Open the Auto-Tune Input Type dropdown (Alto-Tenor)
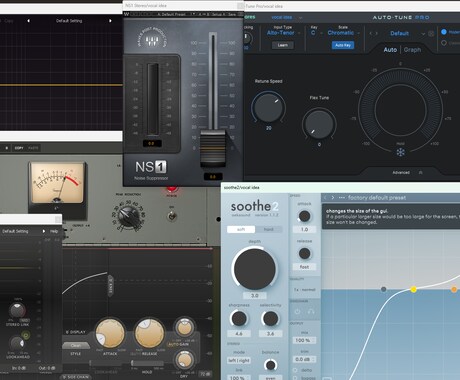The height and width of the screenshot is (380, 460). click(x=283, y=33)
